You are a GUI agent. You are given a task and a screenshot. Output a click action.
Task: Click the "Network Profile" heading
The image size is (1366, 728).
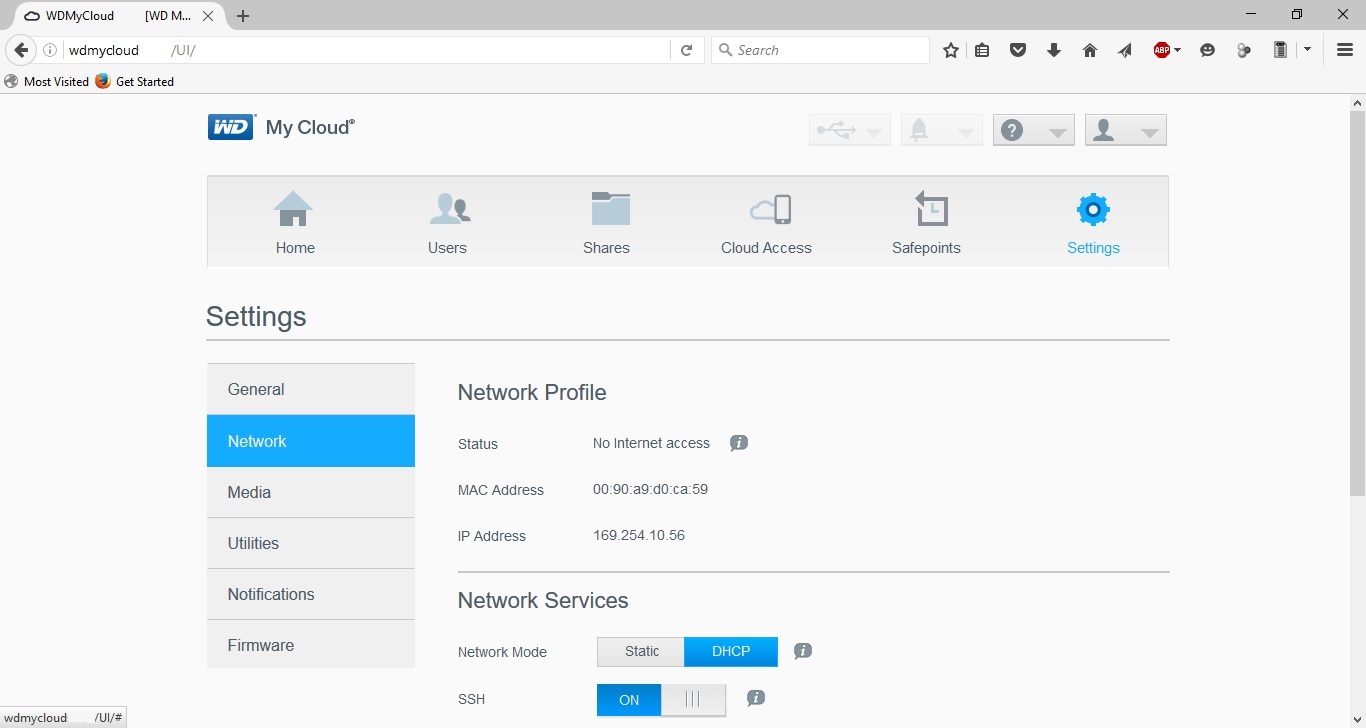[x=532, y=392]
